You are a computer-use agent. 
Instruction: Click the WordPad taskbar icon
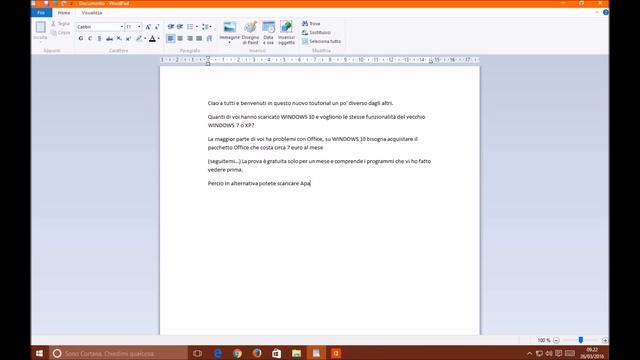point(316,353)
